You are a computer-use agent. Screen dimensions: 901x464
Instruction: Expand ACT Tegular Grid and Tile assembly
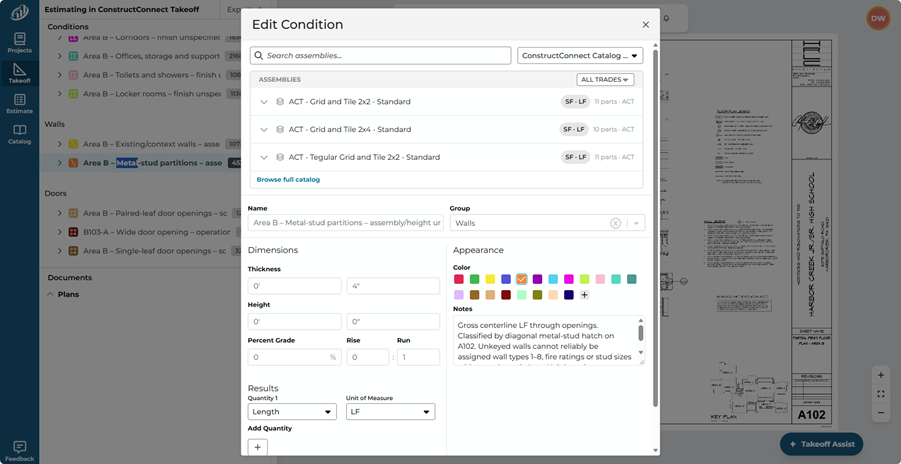point(264,157)
